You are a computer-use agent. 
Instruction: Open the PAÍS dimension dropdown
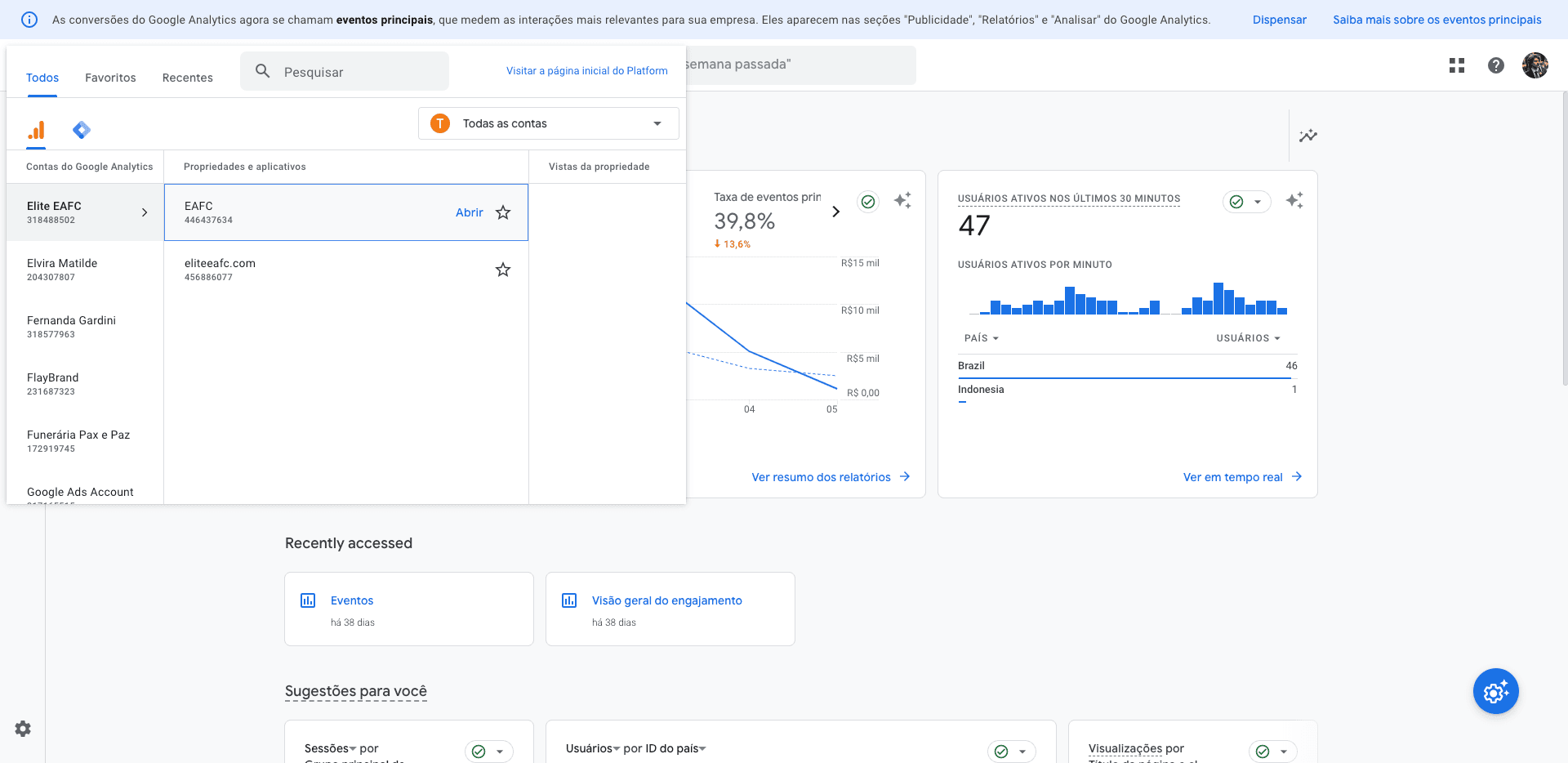(x=982, y=338)
